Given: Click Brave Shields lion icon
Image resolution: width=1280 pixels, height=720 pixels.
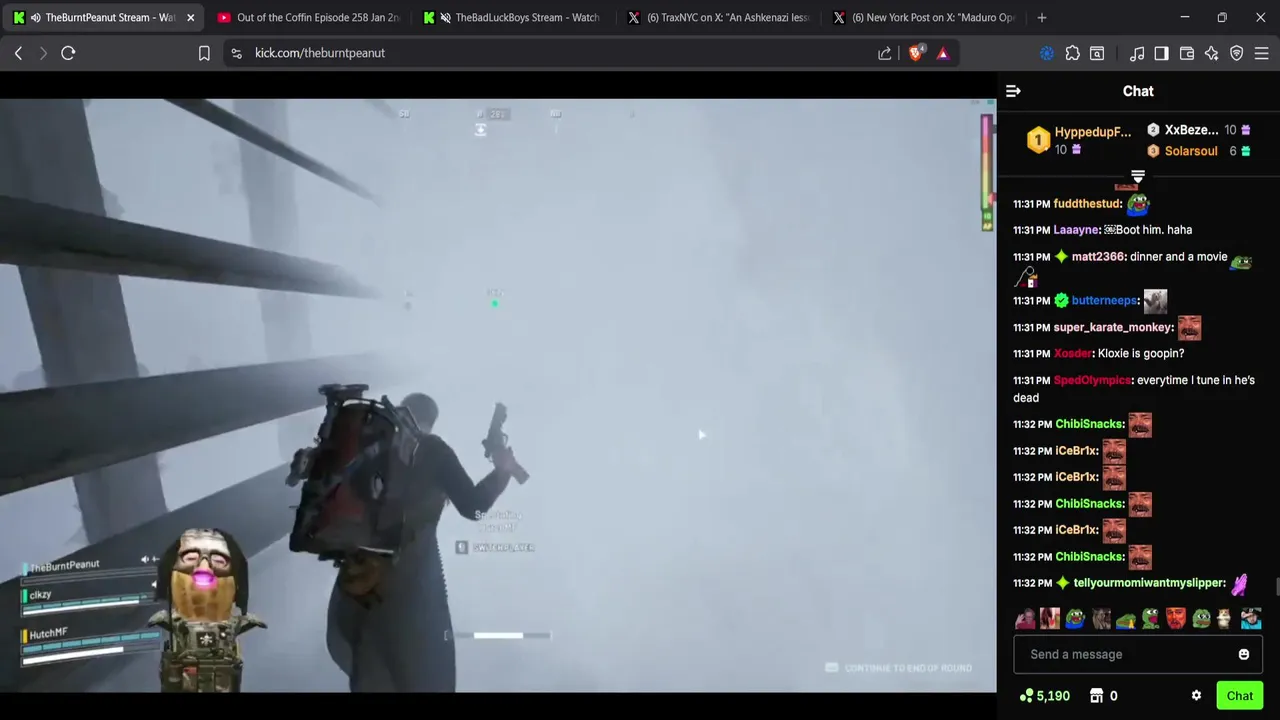Looking at the screenshot, I should (916, 53).
